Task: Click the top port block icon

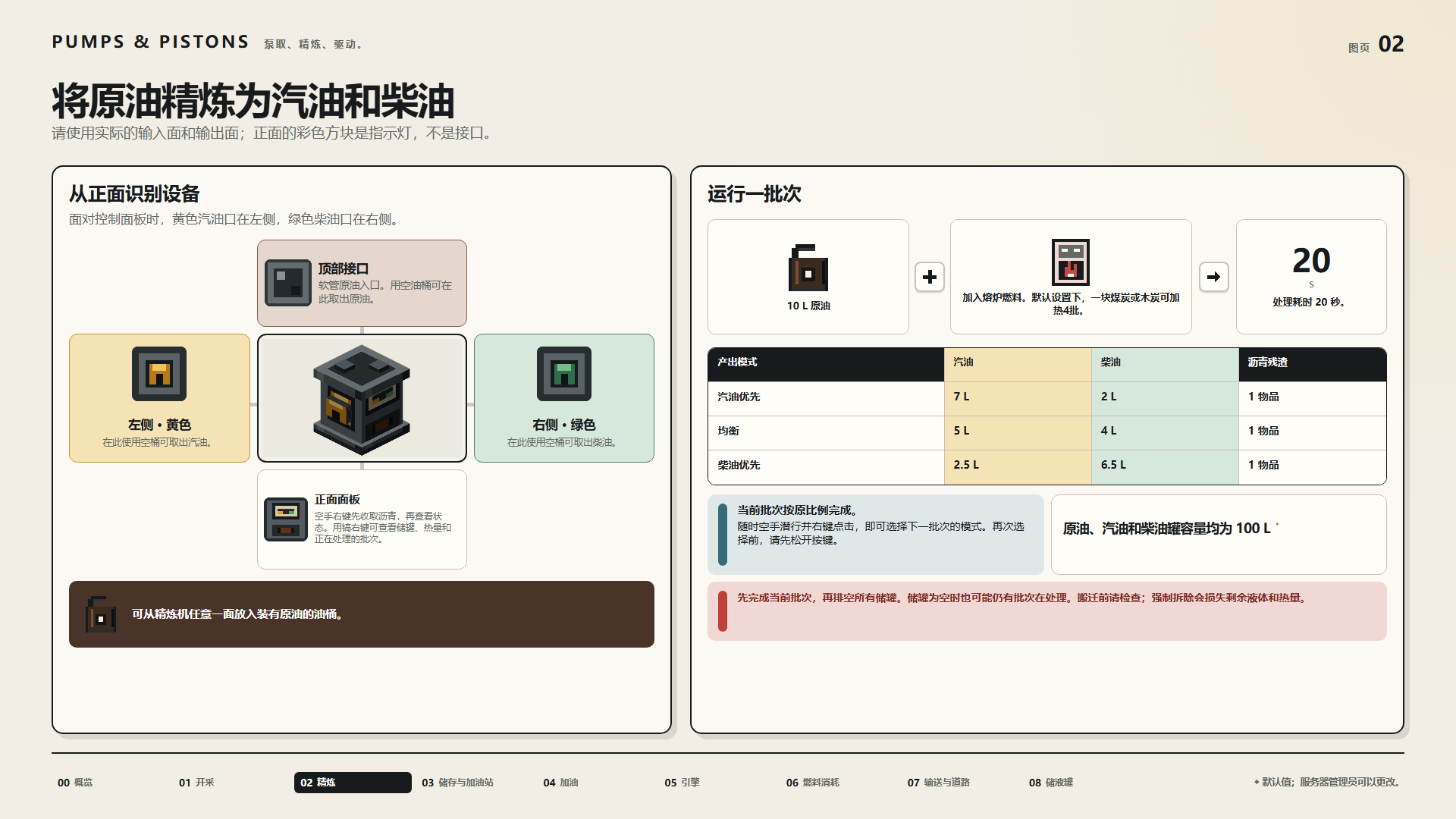Action: coord(288,283)
